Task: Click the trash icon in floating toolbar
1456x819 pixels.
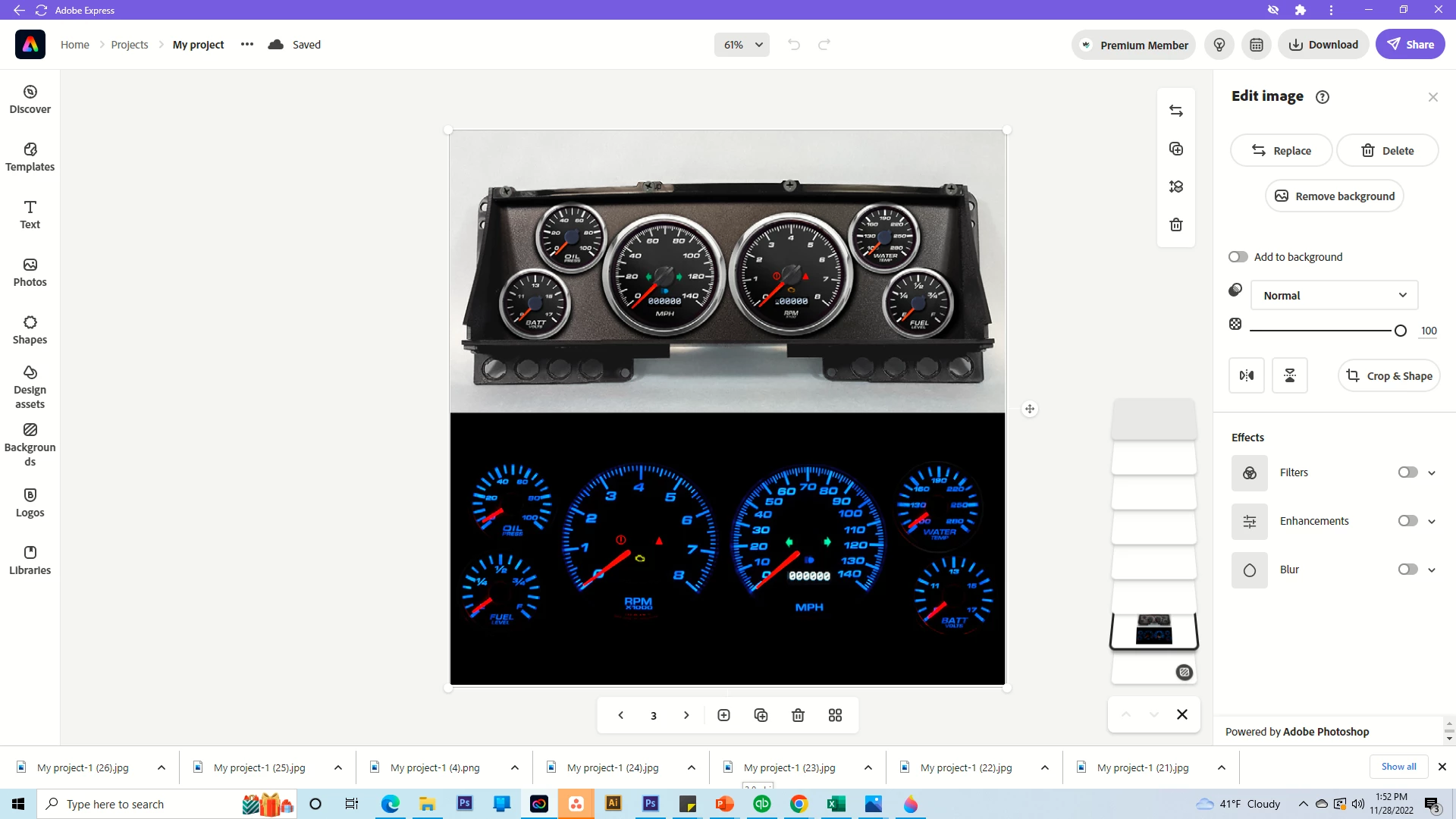Action: (x=1175, y=224)
